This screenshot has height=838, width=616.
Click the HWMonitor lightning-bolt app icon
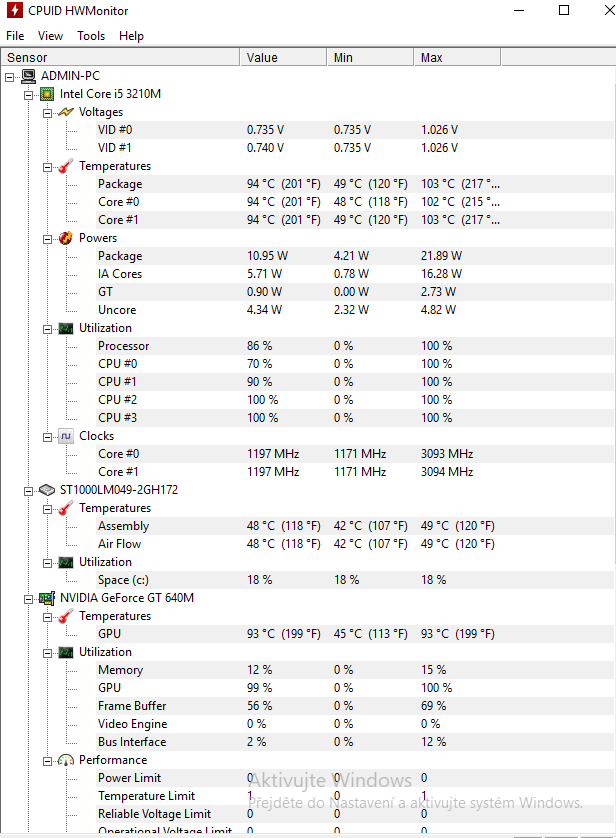[x=13, y=11]
